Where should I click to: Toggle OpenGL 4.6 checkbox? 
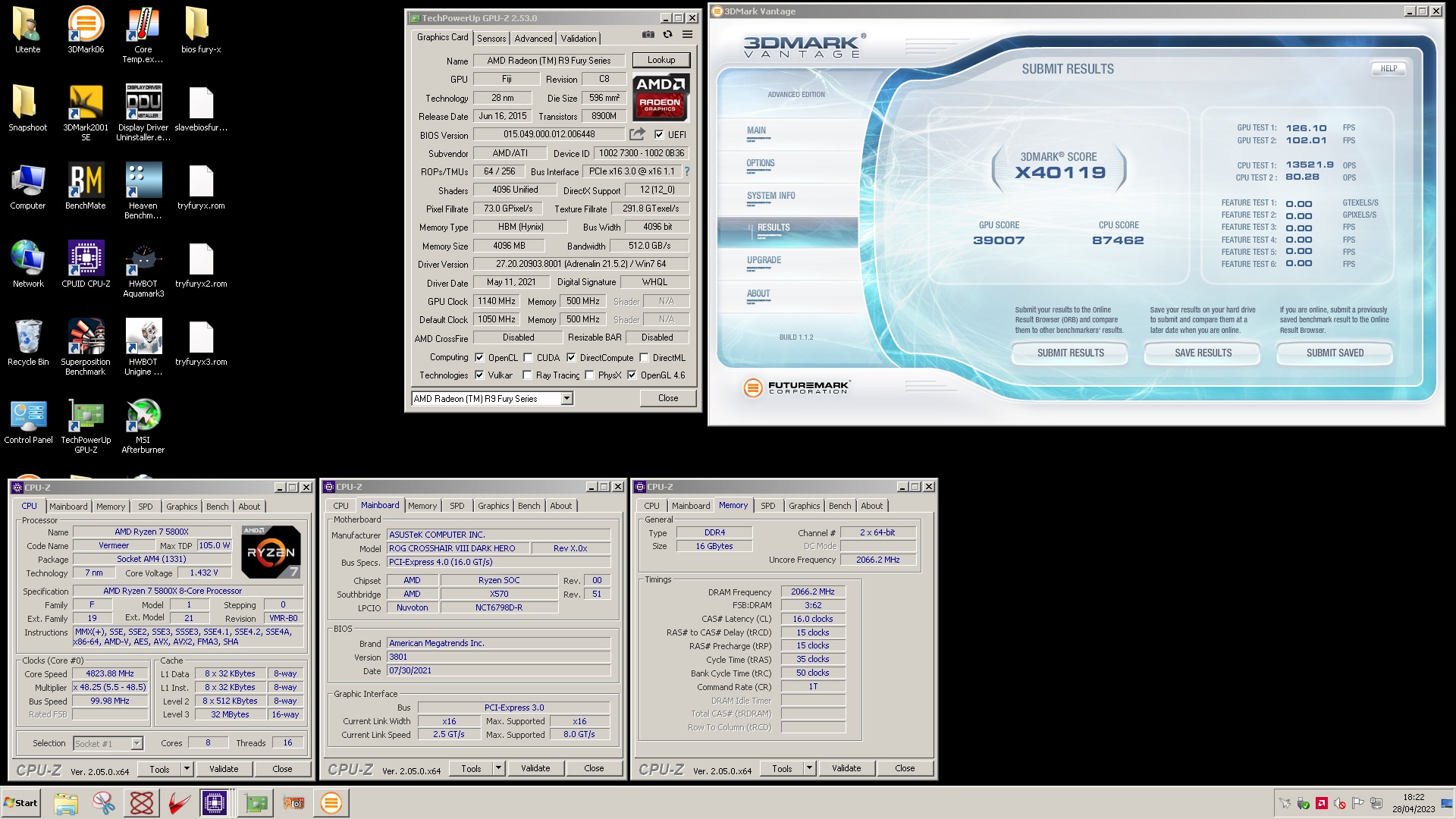632,375
